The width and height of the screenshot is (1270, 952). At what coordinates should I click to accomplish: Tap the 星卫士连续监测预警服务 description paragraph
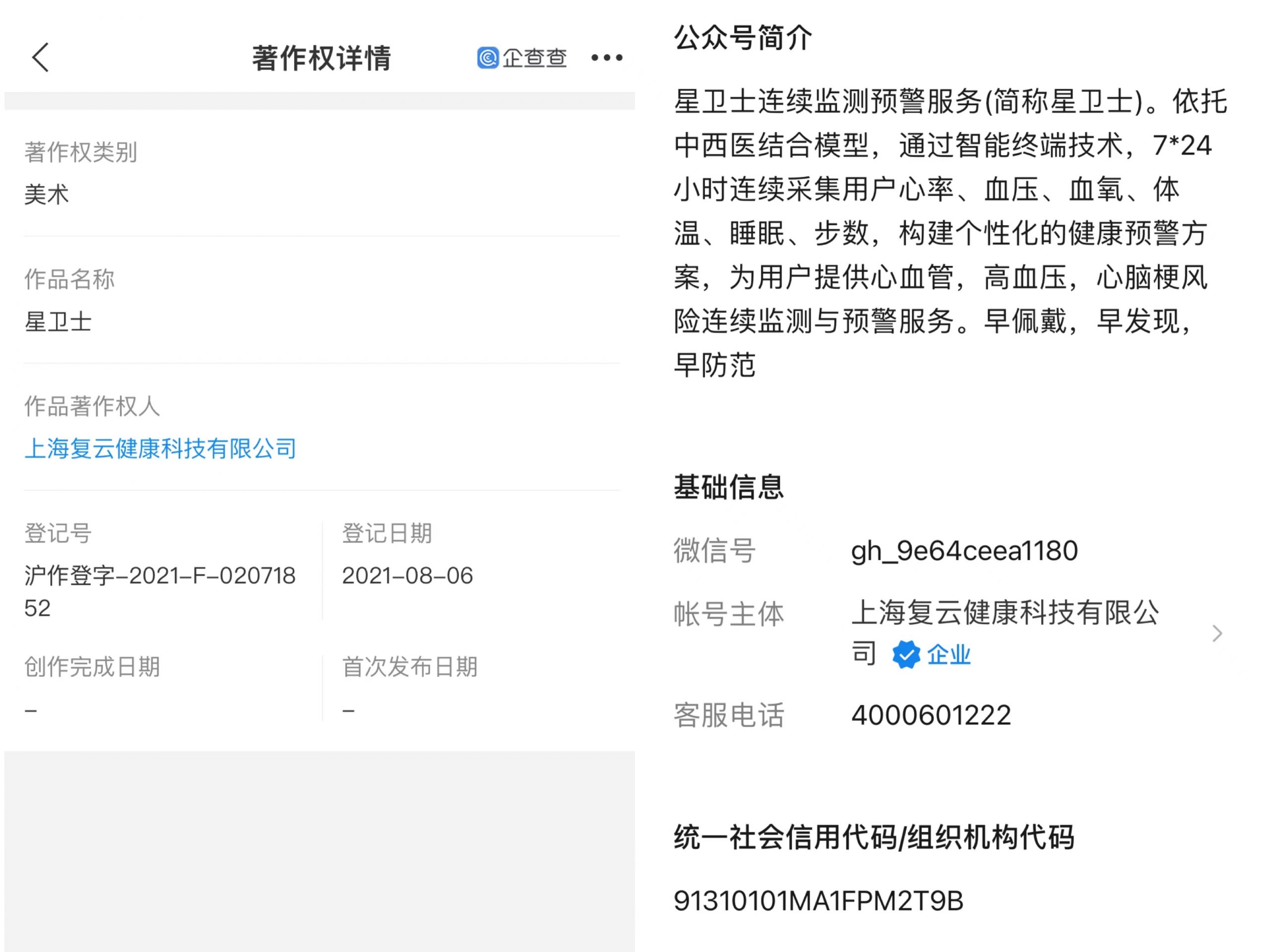(x=950, y=233)
